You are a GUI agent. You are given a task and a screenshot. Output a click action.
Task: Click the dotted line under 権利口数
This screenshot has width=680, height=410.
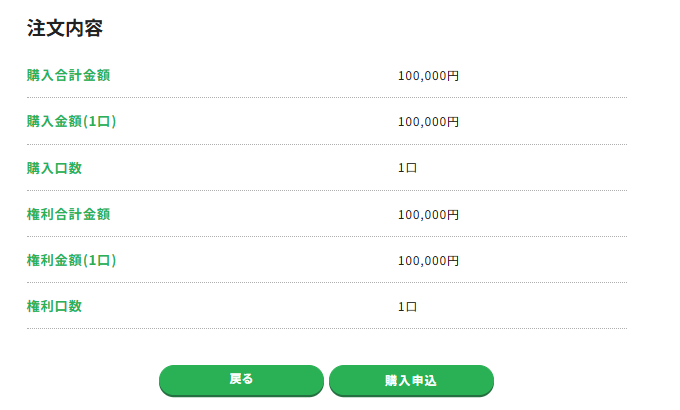pyautogui.click(x=326, y=329)
